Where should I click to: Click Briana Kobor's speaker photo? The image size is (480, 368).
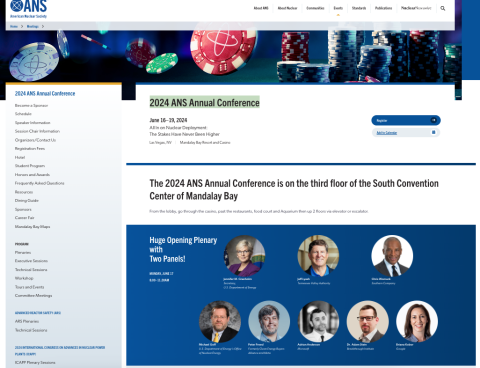click(417, 321)
